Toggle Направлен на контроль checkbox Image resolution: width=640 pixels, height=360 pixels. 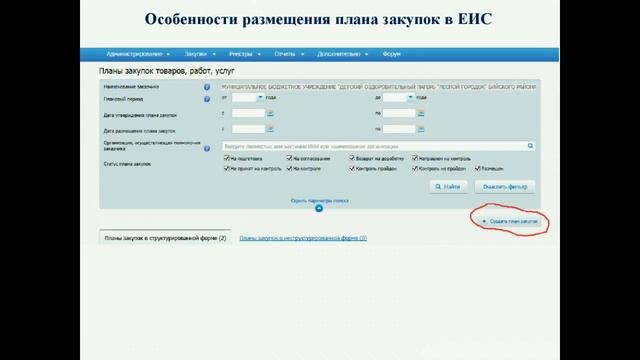coord(415,158)
